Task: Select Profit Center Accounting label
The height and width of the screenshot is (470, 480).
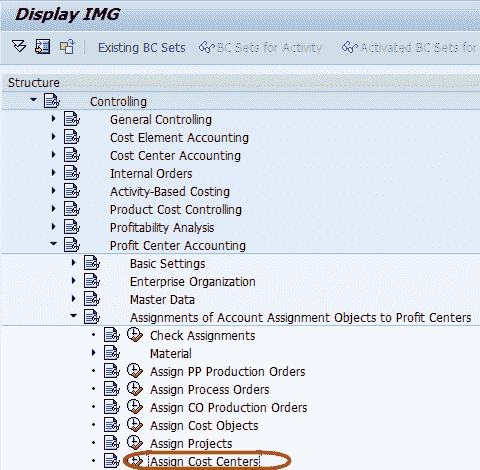Action: pos(178,246)
